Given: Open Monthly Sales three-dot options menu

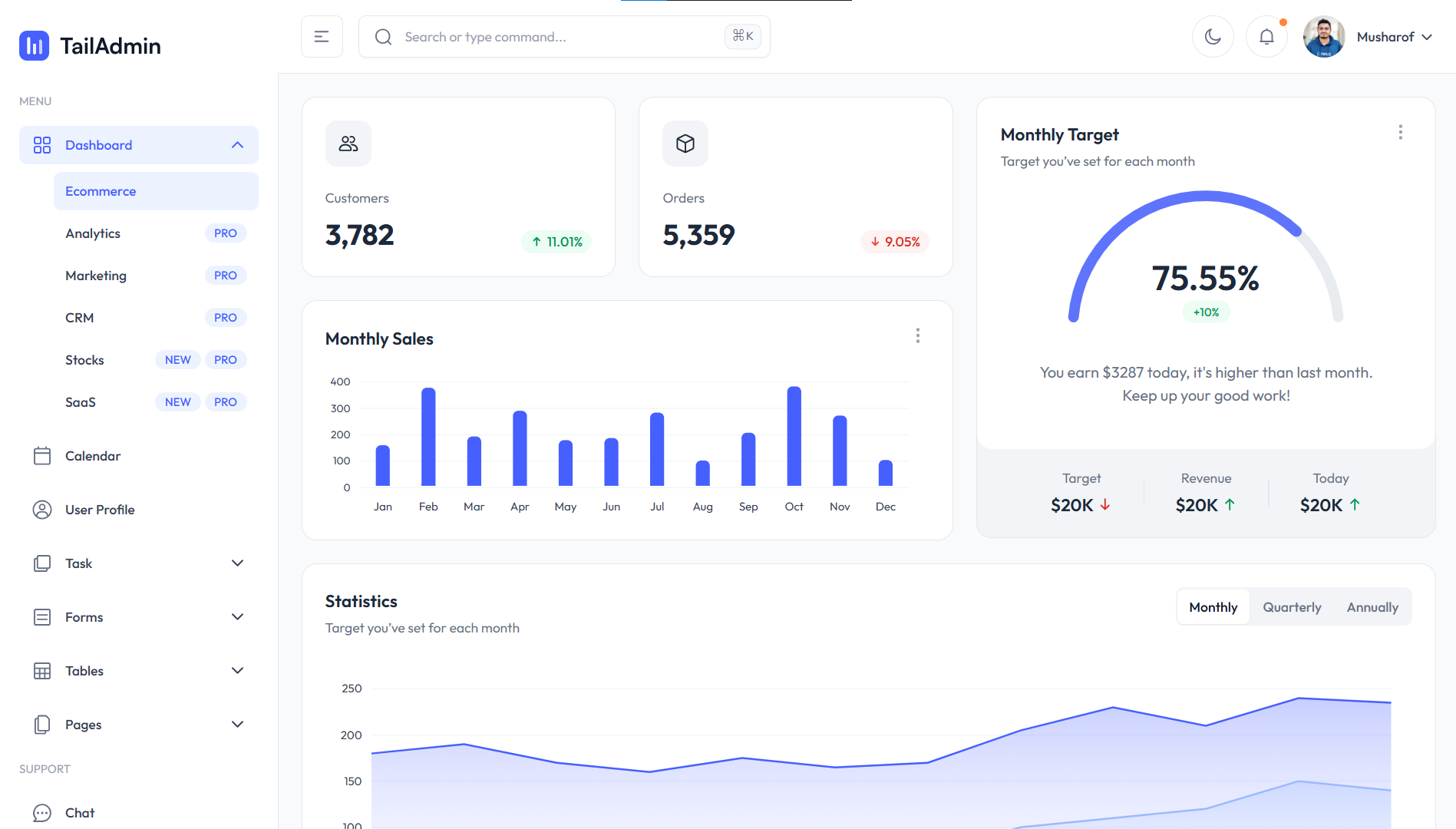Looking at the screenshot, I should [918, 335].
